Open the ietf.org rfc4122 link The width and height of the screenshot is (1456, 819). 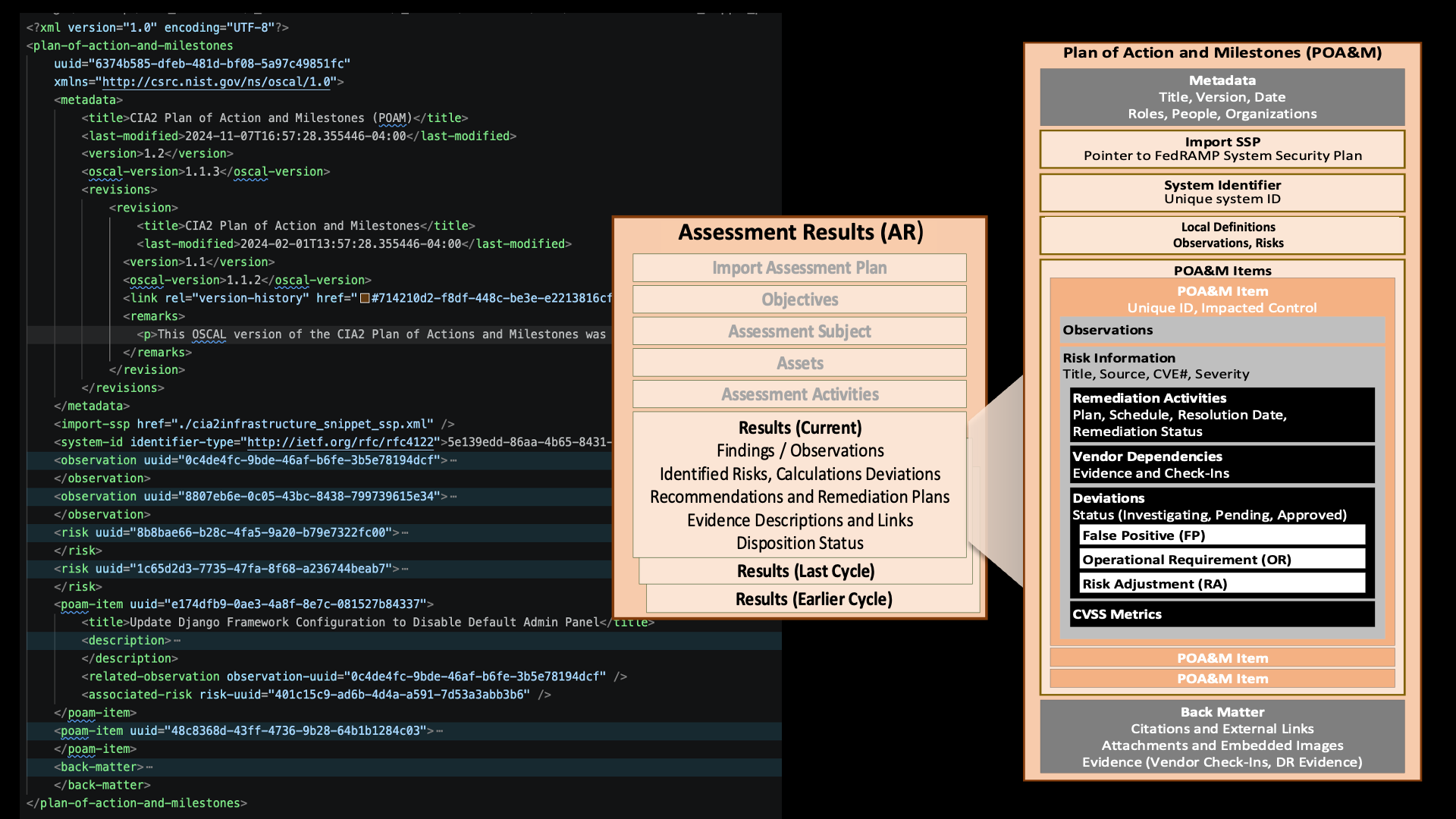[340, 442]
